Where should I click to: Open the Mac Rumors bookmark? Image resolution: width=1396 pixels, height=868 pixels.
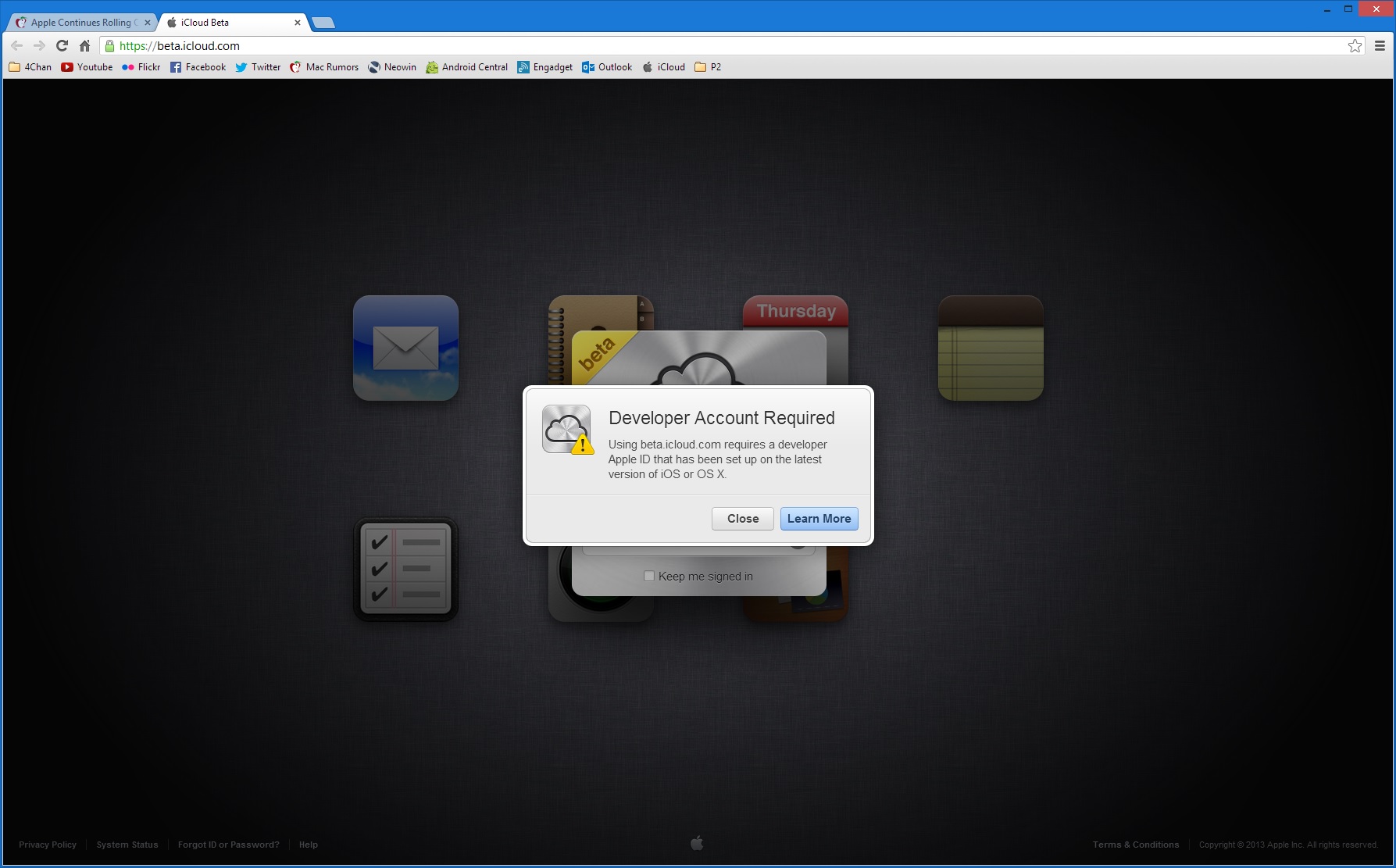tap(324, 67)
